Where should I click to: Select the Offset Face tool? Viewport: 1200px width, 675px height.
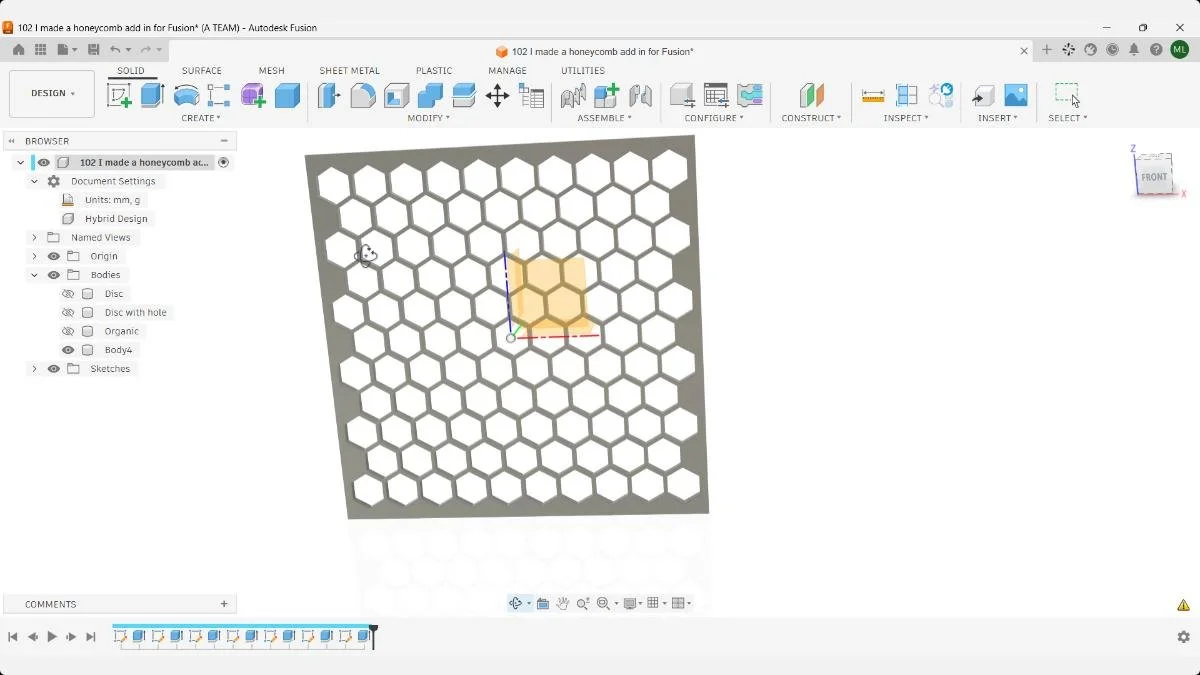(x=464, y=95)
